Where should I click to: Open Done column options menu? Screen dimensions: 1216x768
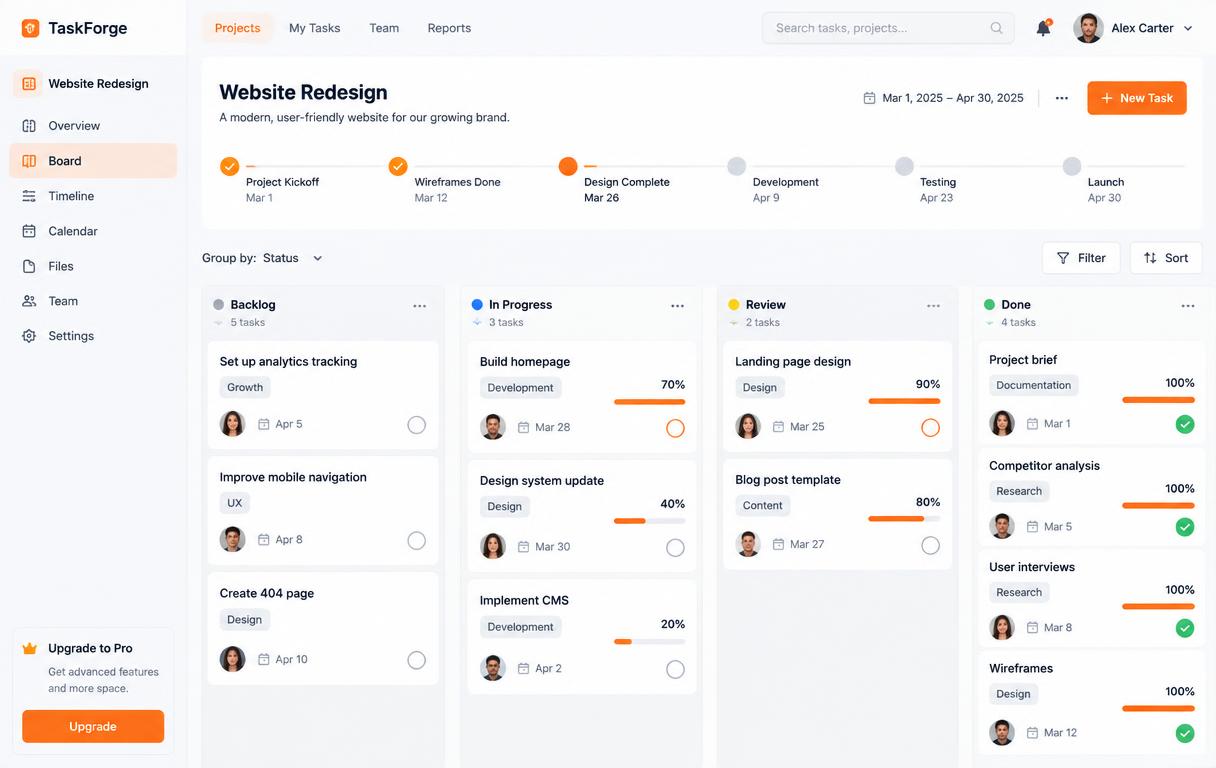pyautogui.click(x=1188, y=306)
